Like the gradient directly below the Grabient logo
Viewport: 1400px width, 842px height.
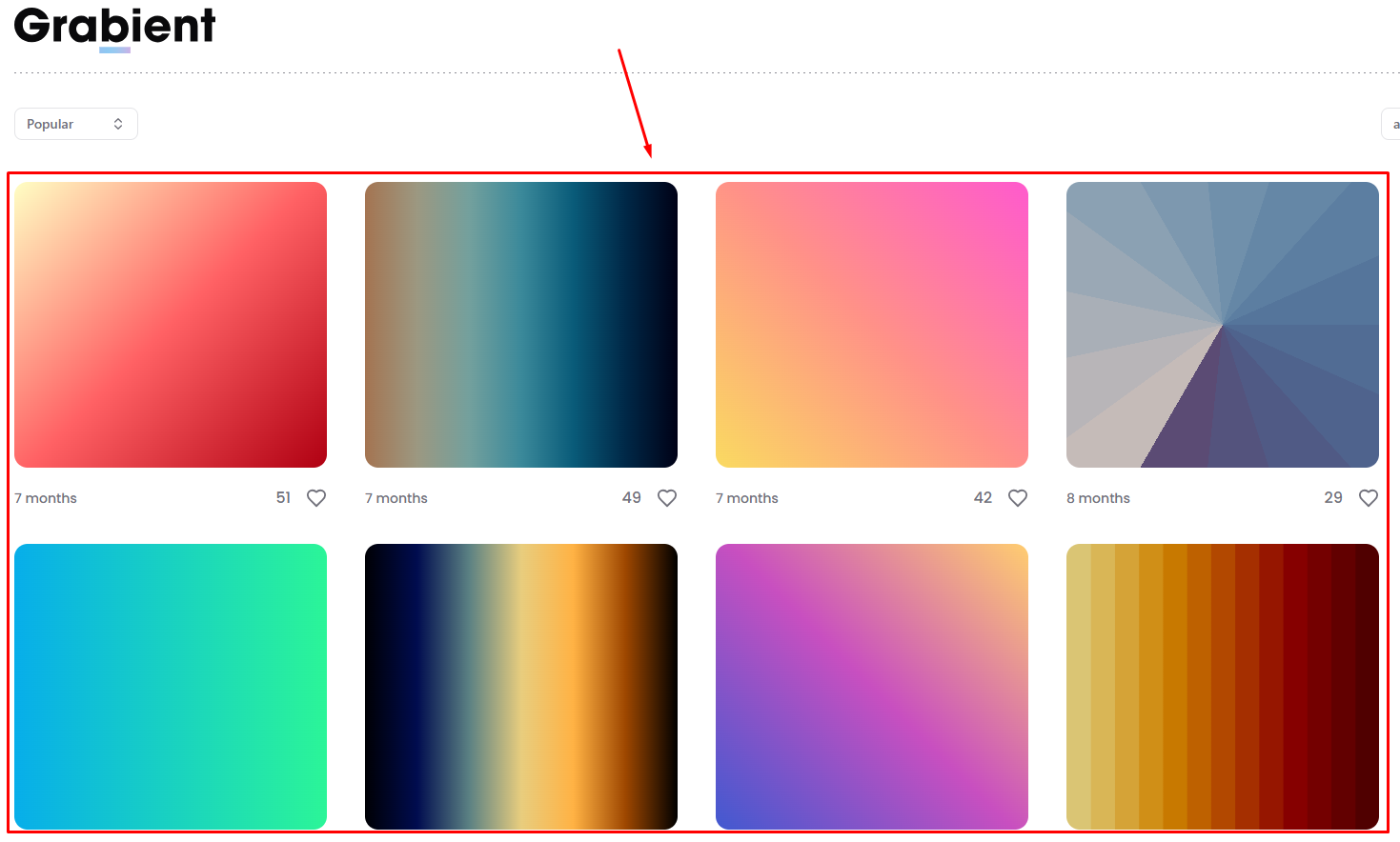pyautogui.click(x=316, y=497)
